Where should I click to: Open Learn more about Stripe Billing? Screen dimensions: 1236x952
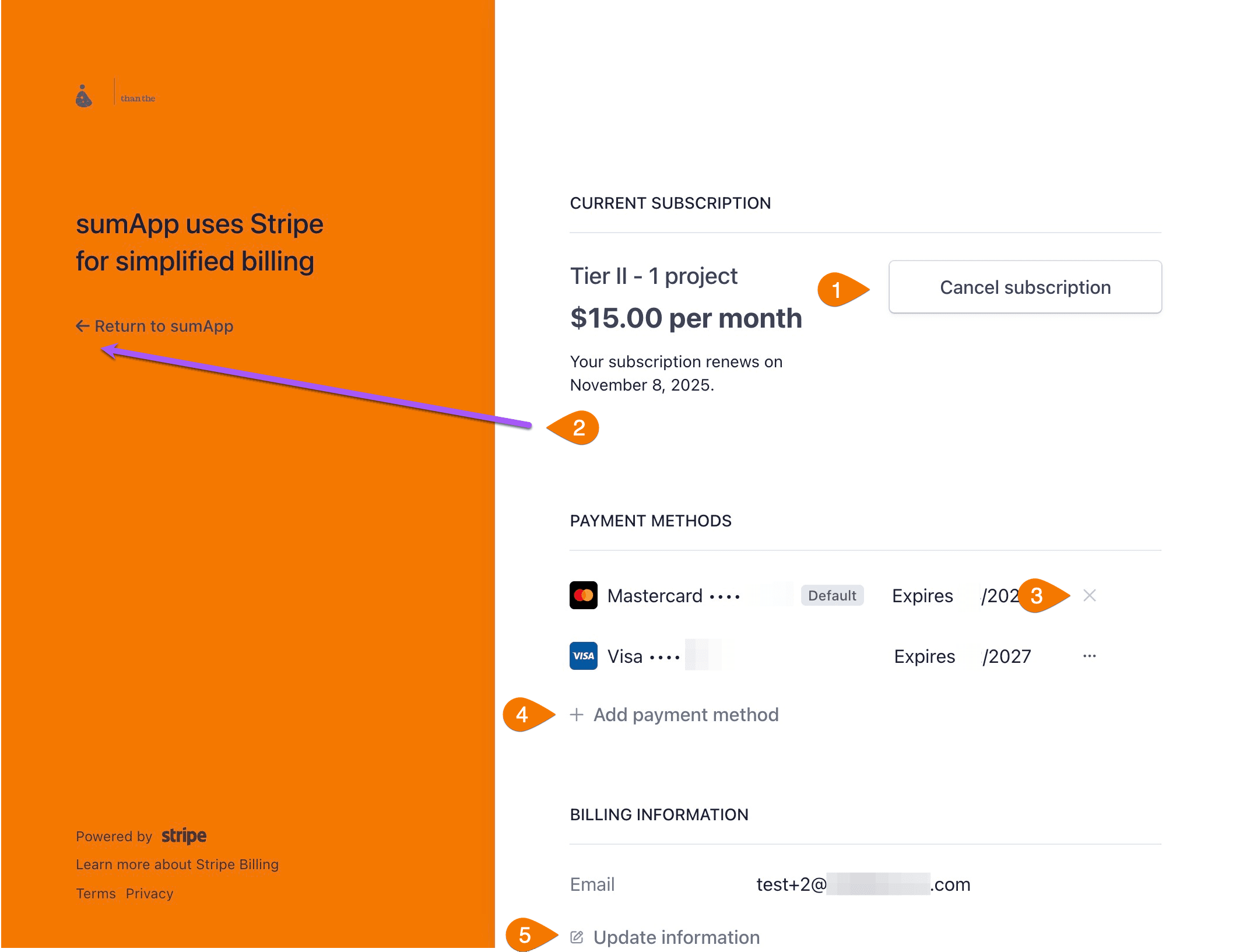pos(177,865)
